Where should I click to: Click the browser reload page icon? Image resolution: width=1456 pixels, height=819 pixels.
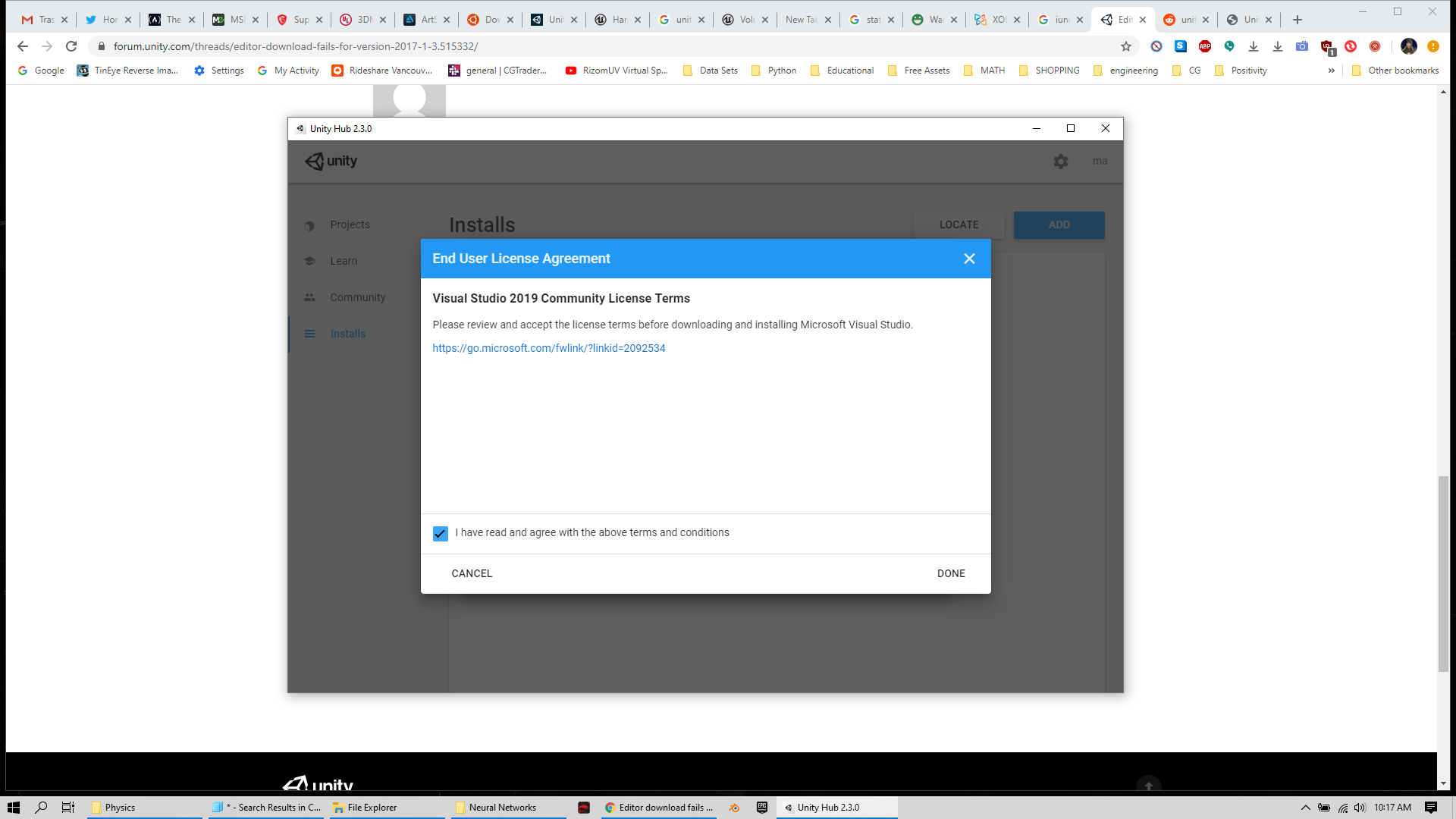(71, 46)
